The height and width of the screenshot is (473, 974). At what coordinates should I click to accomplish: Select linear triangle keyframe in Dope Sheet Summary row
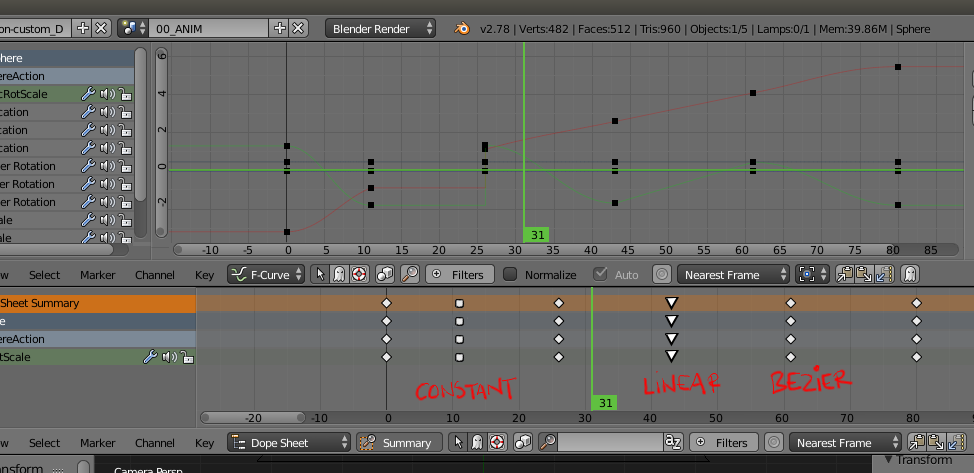[671, 303]
